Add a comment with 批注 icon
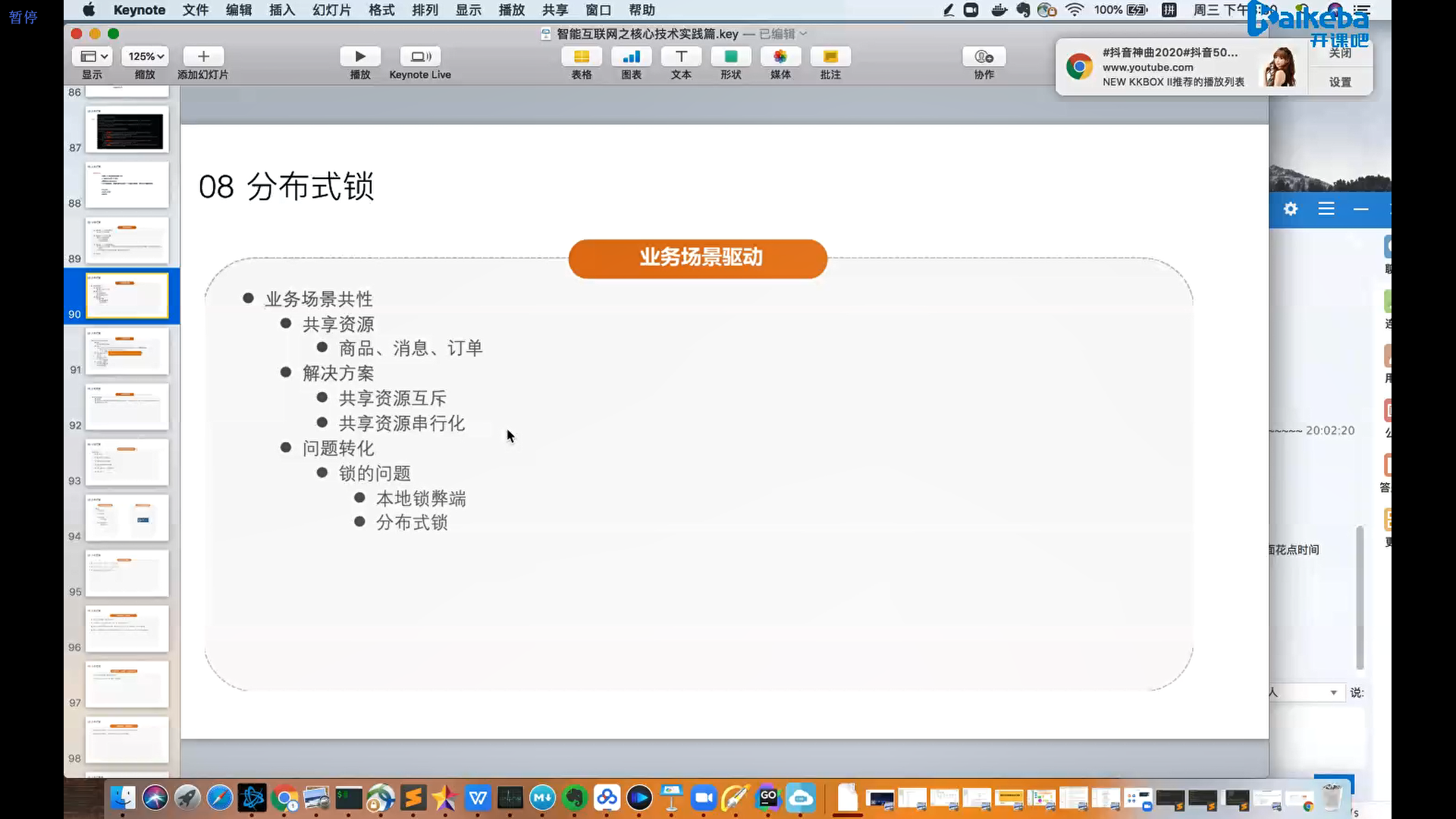The width and height of the screenshot is (1456, 819). click(830, 57)
